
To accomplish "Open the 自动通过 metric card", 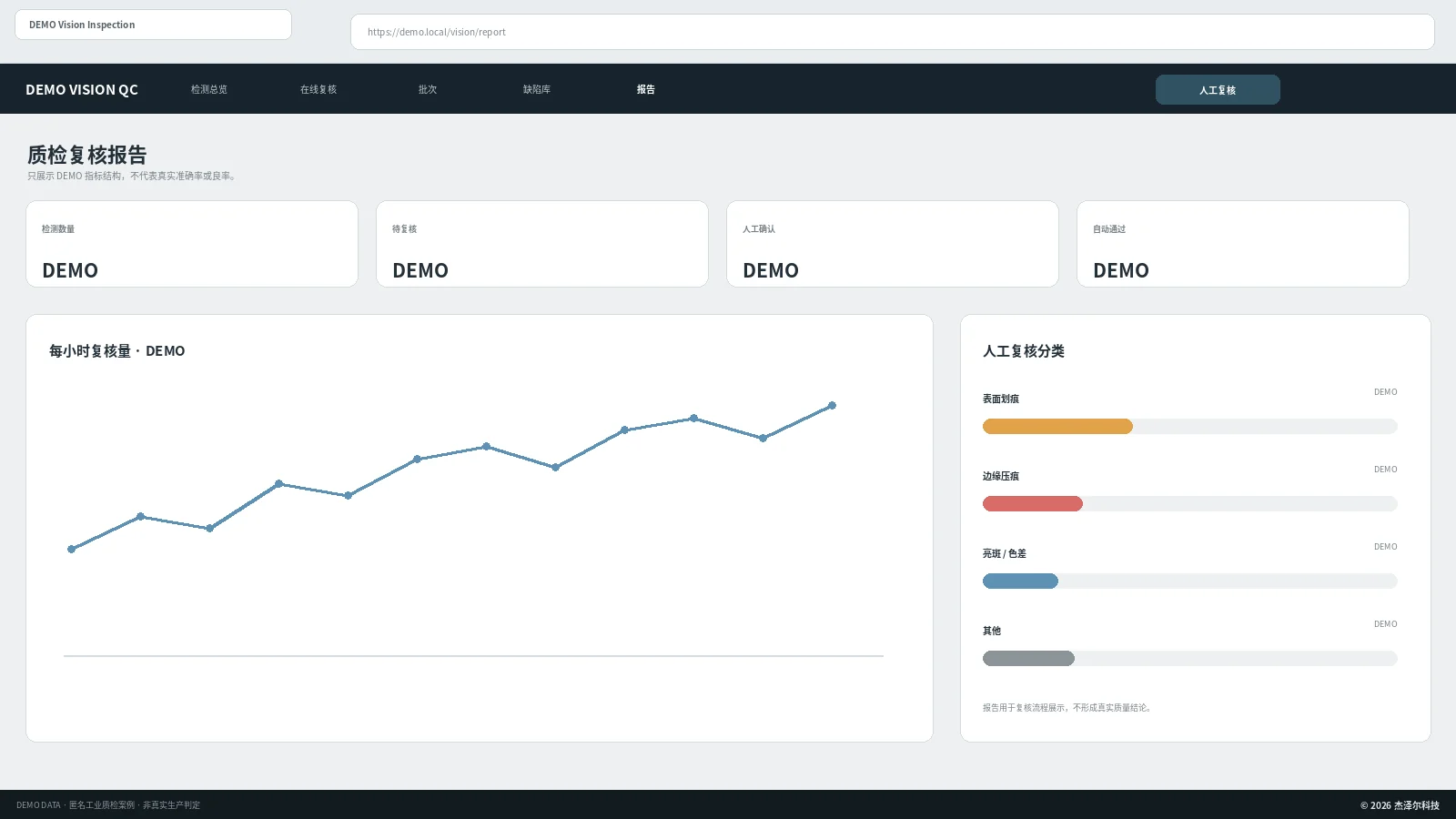I will pyautogui.click(x=1243, y=244).
